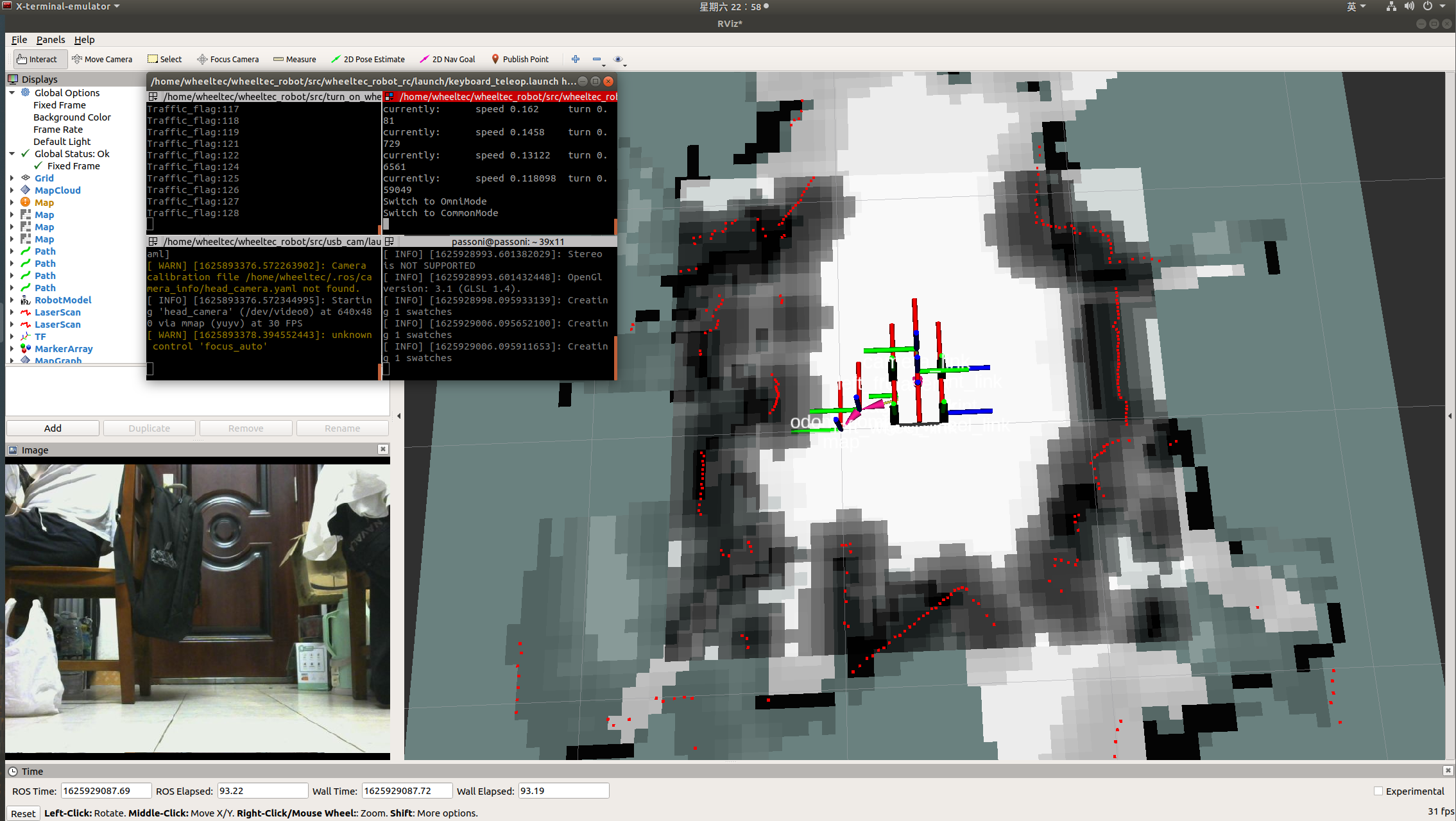
Task: Open the File menu
Action: click(x=19, y=40)
